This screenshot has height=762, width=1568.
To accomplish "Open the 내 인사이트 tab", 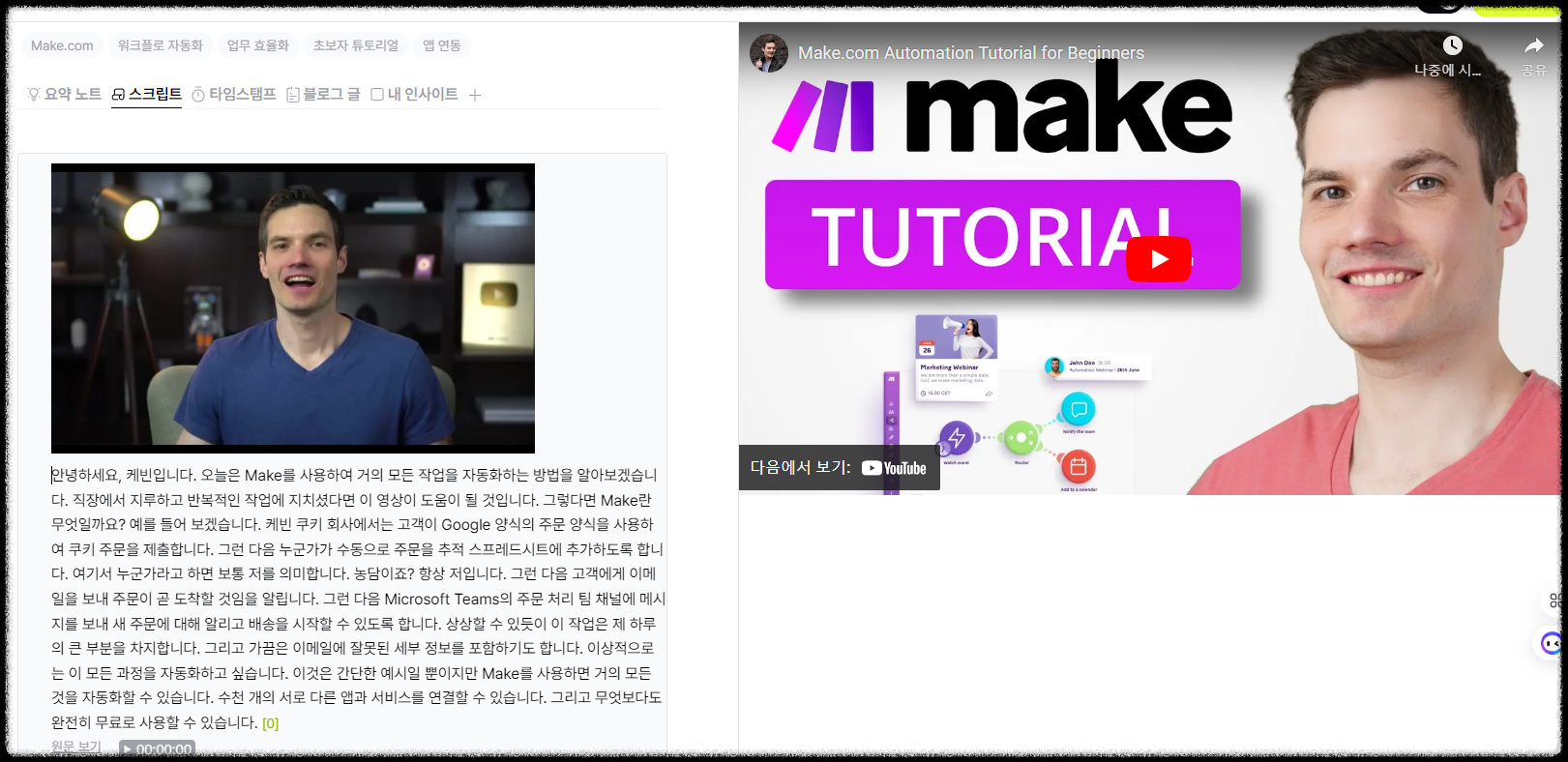I will click(x=415, y=94).
